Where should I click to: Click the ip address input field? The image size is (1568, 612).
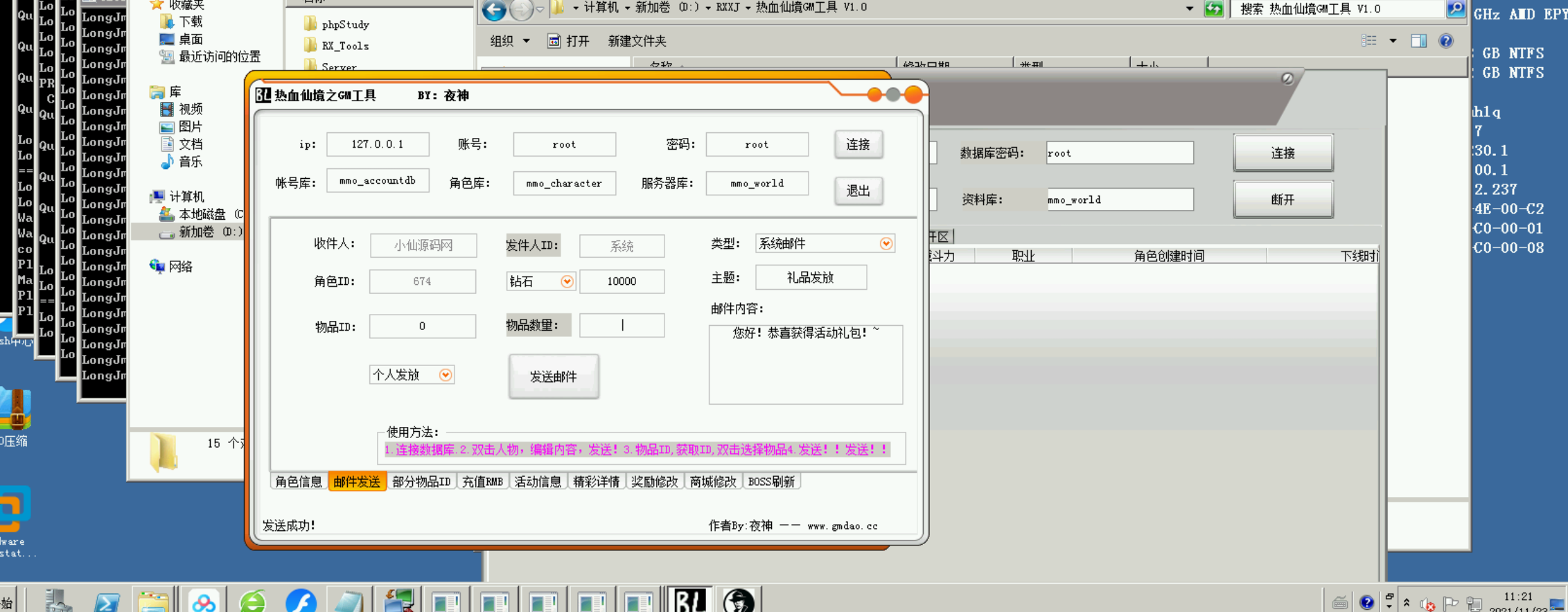click(378, 144)
